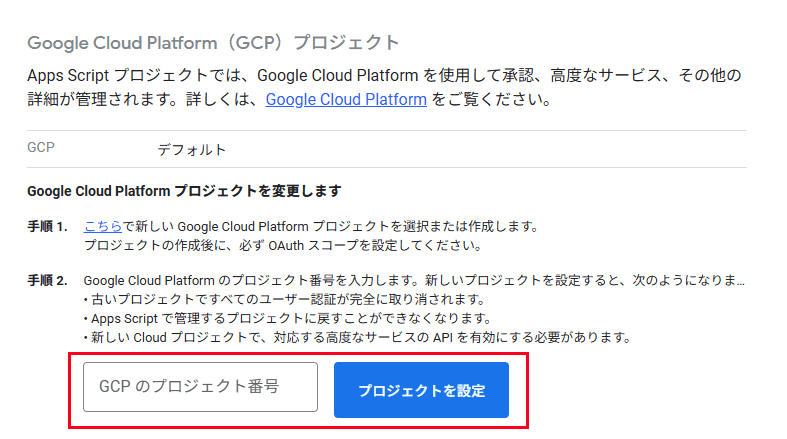The width and height of the screenshot is (787, 439).
Task: Click the truncated プロジェクト番号を入力します line
Action: click(x=414, y=280)
